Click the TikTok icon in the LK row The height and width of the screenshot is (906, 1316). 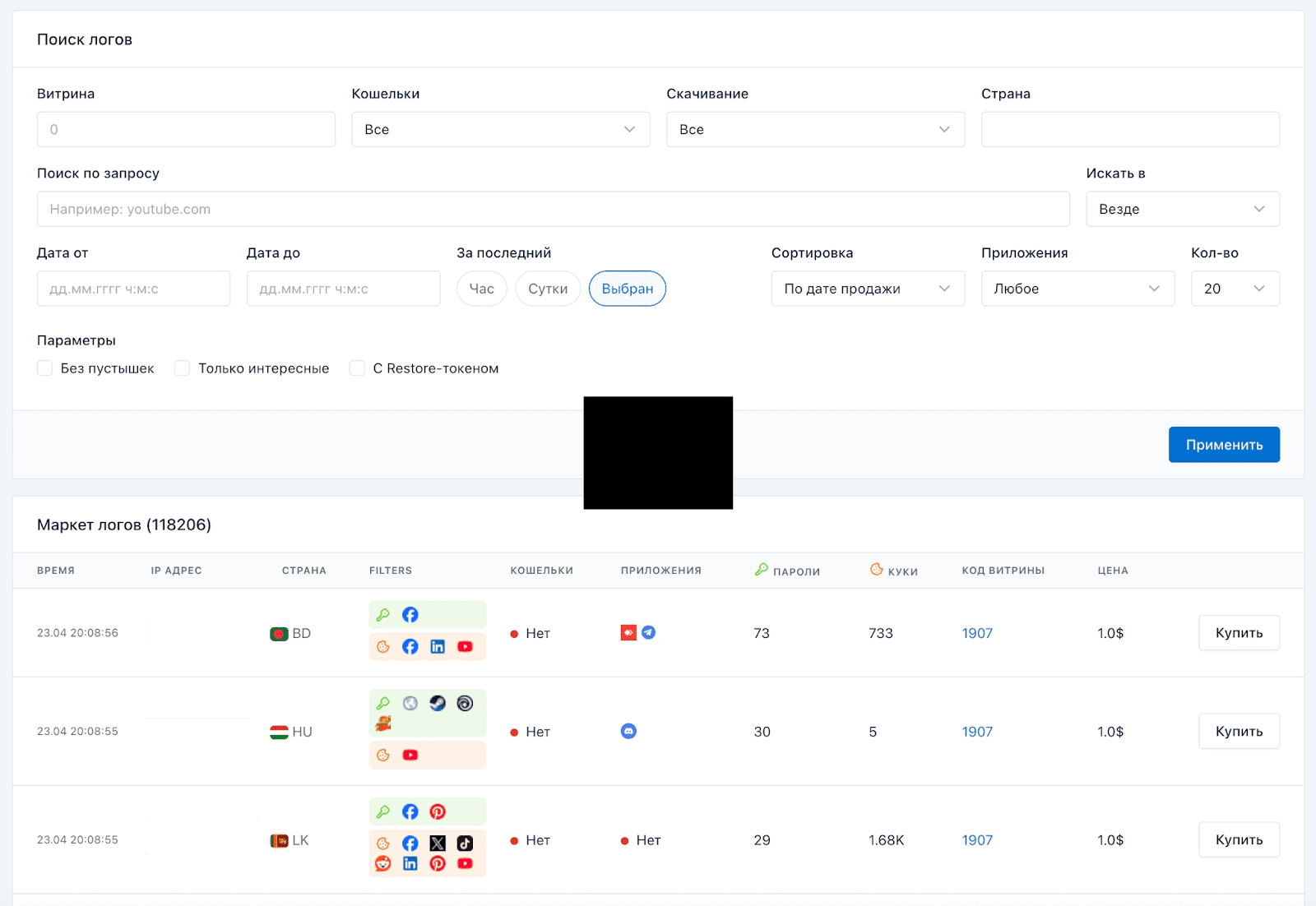pos(465,843)
